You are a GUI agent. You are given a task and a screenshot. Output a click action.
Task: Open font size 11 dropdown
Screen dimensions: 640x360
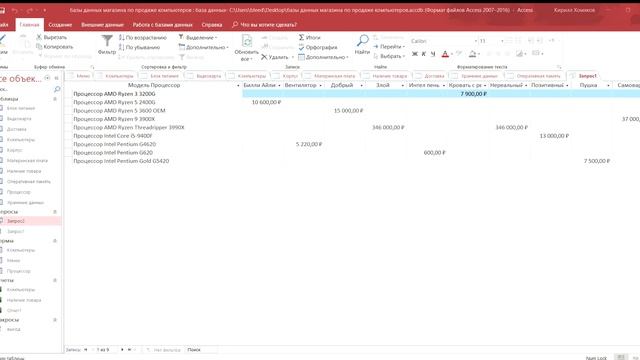[x=502, y=41]
